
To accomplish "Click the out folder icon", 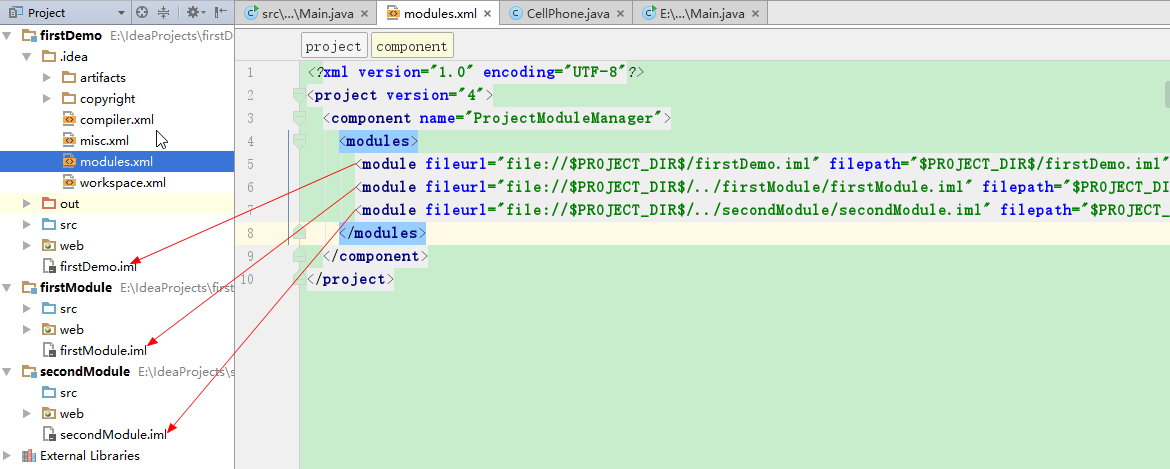I will pyautogui.click(x=49, y=204).
